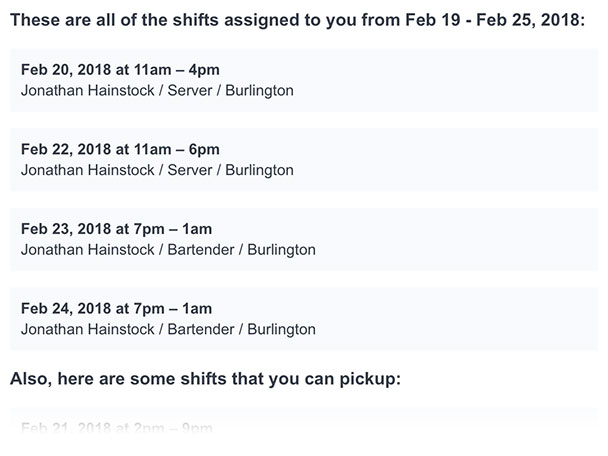Open the Feb 20, 2018 11am–4pm shift

click(x=304, y=80)
